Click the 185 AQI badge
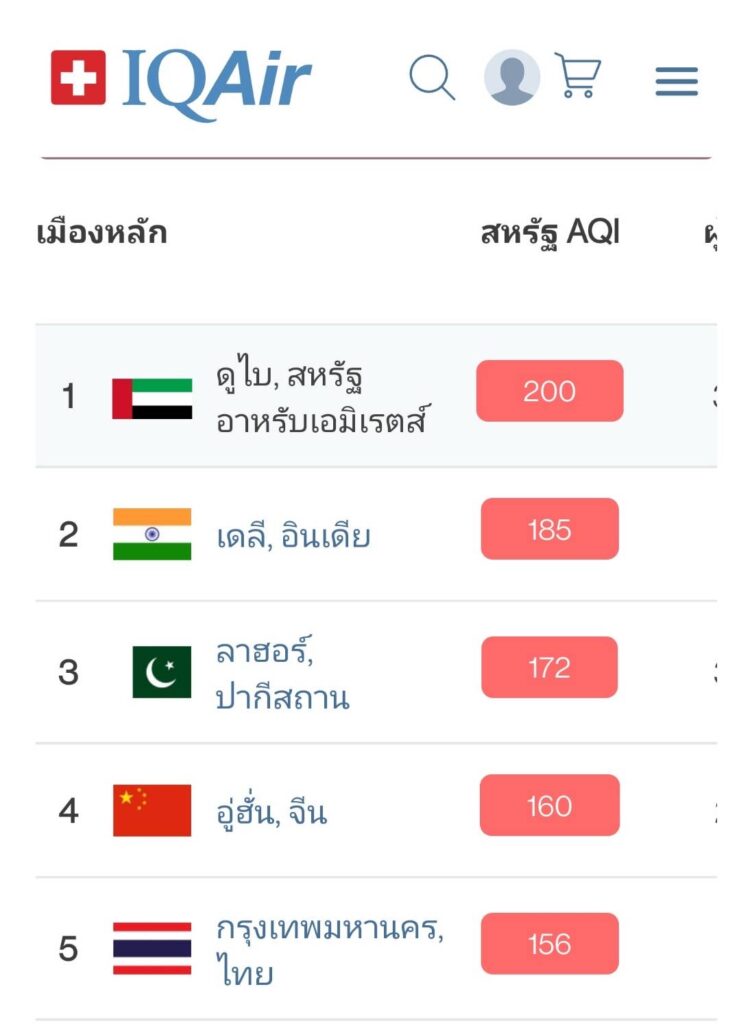The height and width of the screenshot is (1024, 752). pos(549,529)
